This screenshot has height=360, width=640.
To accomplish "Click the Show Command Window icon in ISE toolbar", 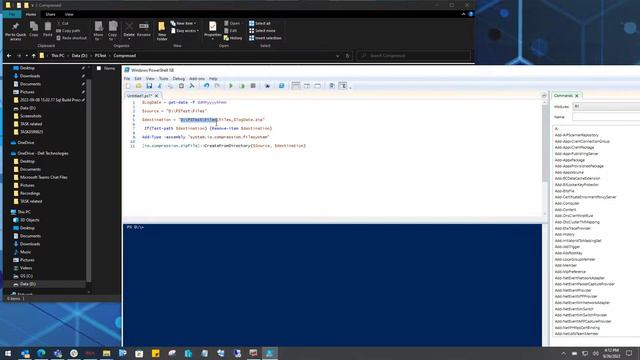I will pyautogui.click(x=332, y=86).
